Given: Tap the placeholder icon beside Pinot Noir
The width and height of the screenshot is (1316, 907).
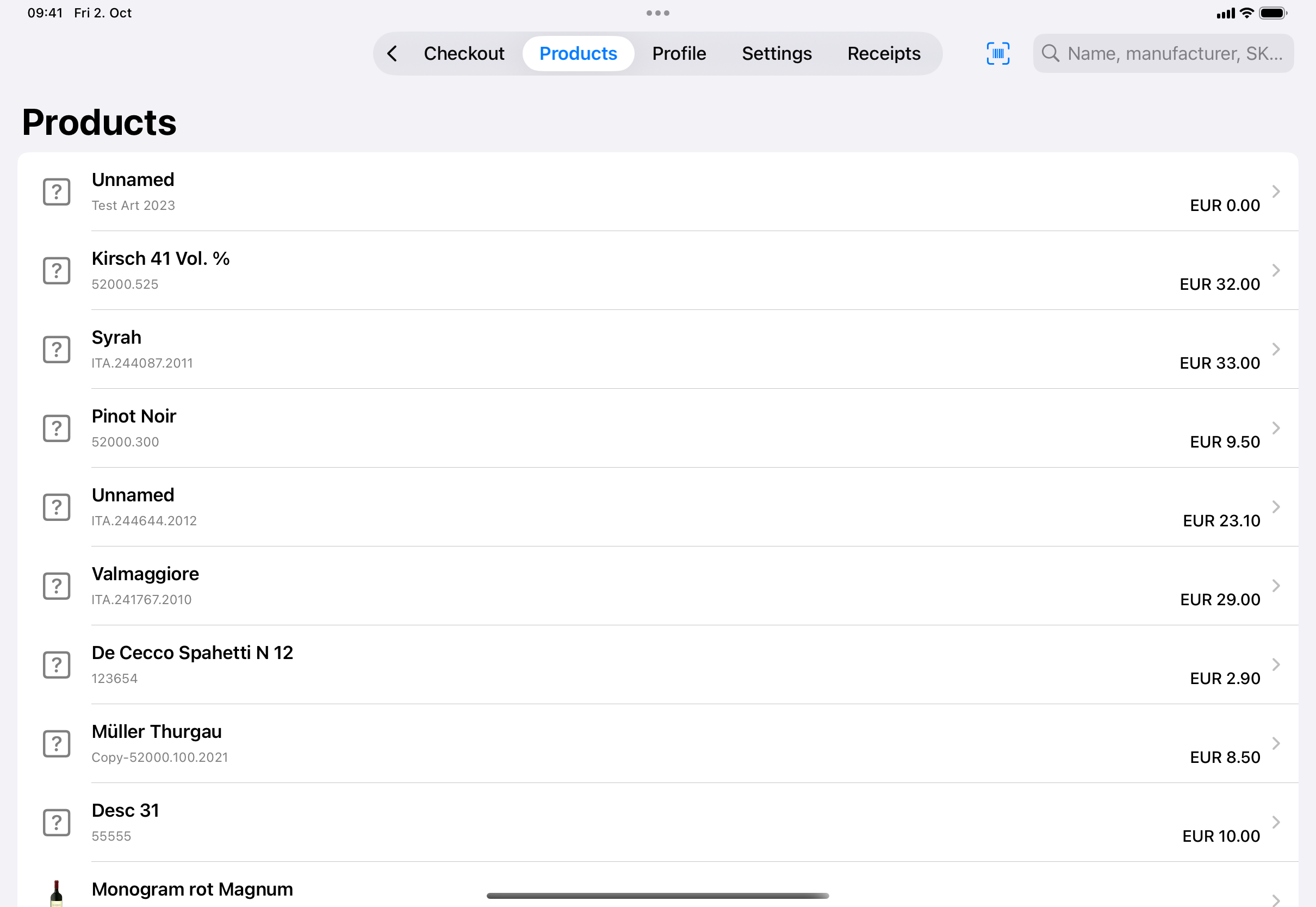Looking at the screenshot, I should (x=57, y=428).
